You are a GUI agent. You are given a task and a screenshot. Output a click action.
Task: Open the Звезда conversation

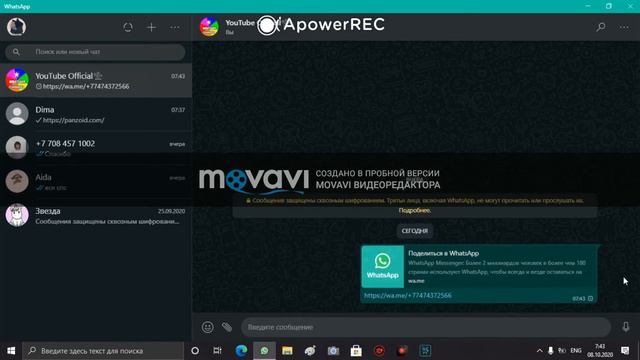coord(96,216)
